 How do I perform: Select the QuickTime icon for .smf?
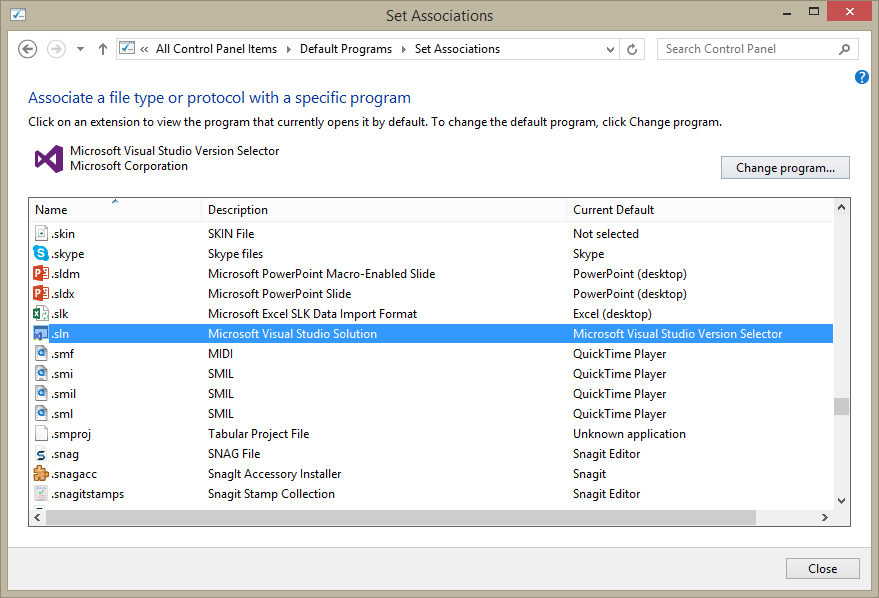pyautogui.click(x=41, y=353)
